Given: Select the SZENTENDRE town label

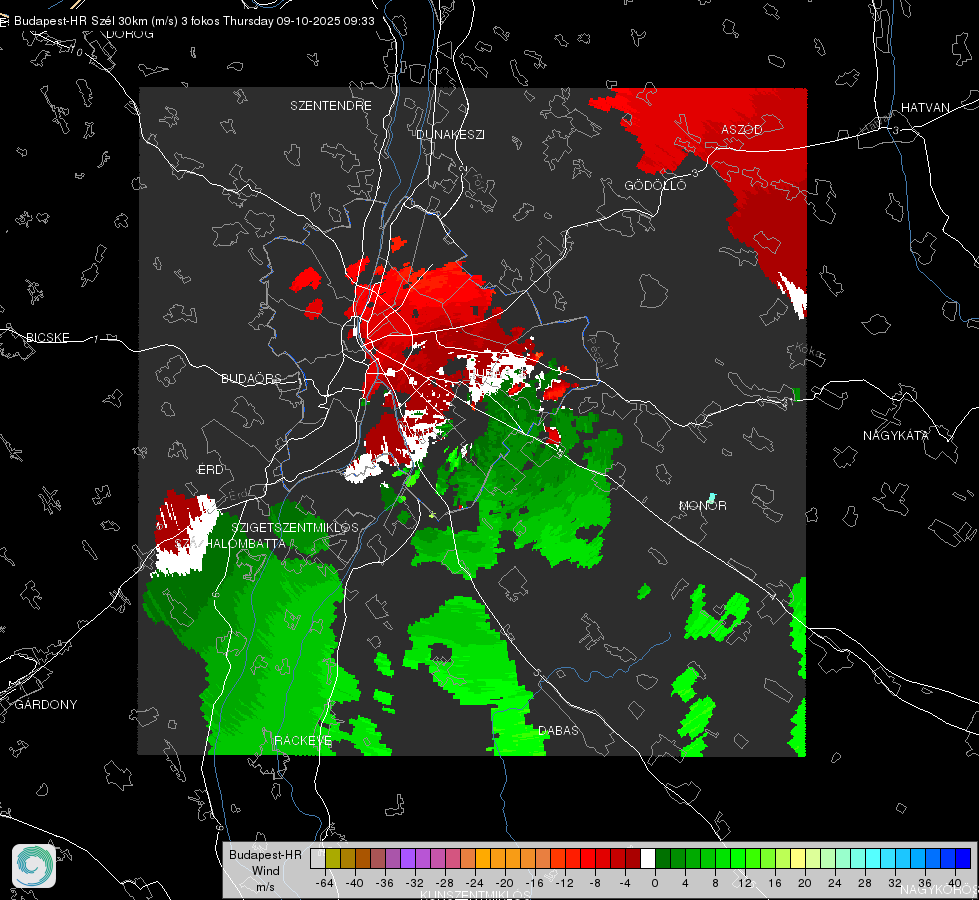Looking at the screenshot, I should coord(331,106).
